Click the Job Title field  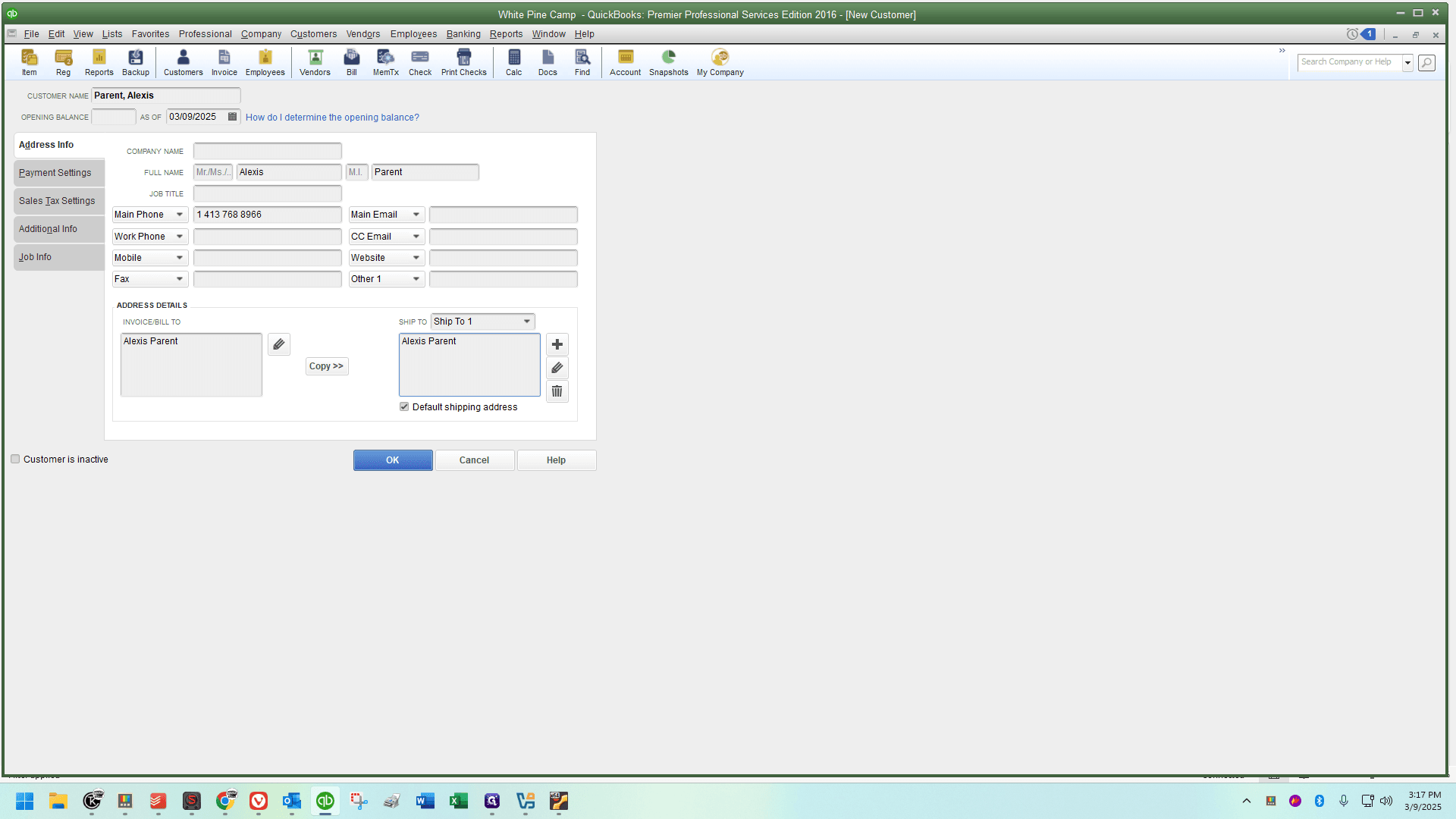(x=268, y=193)
